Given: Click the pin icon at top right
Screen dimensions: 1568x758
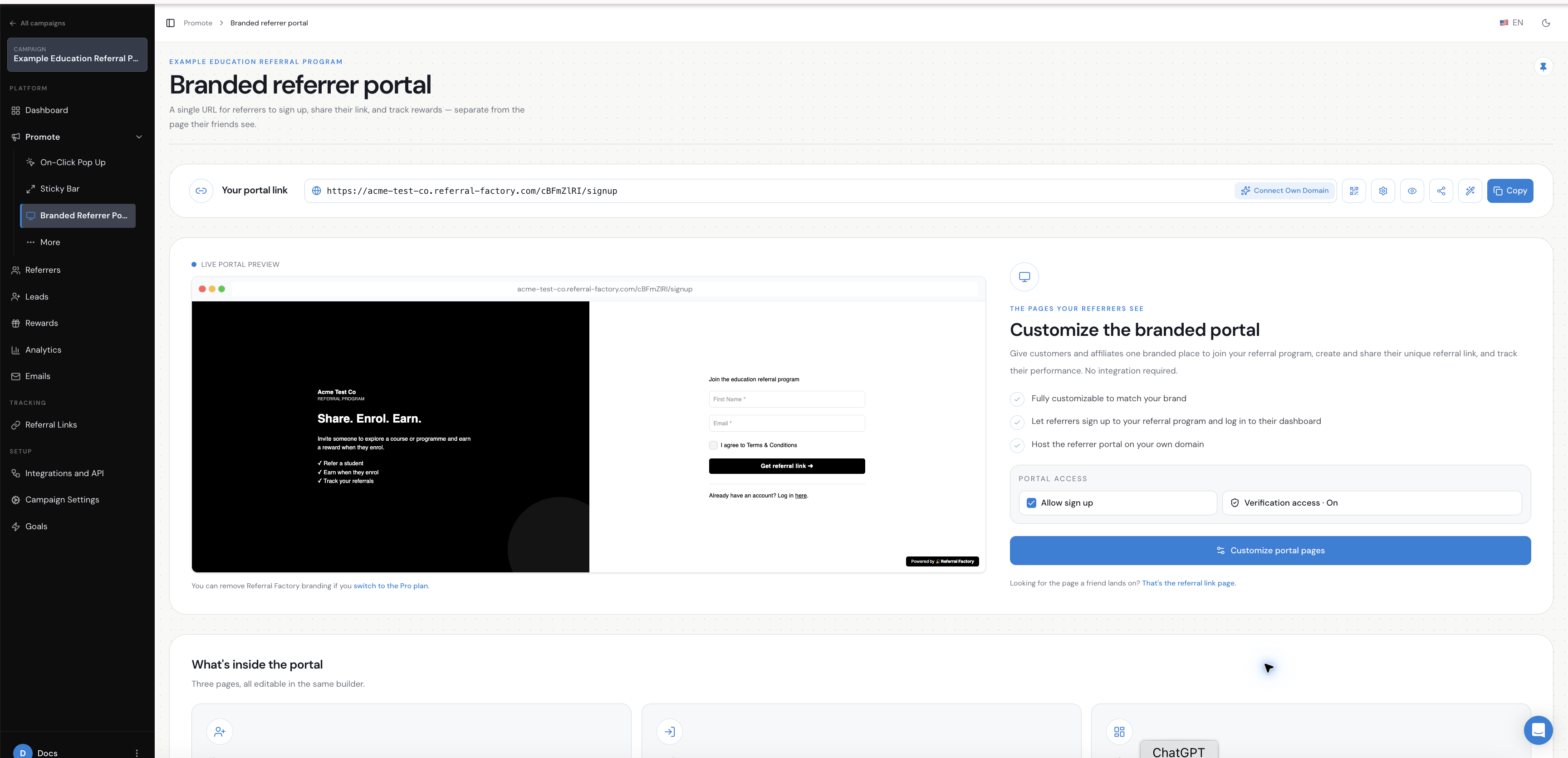Looking at the screenshot, I should tap(1543, 67).
